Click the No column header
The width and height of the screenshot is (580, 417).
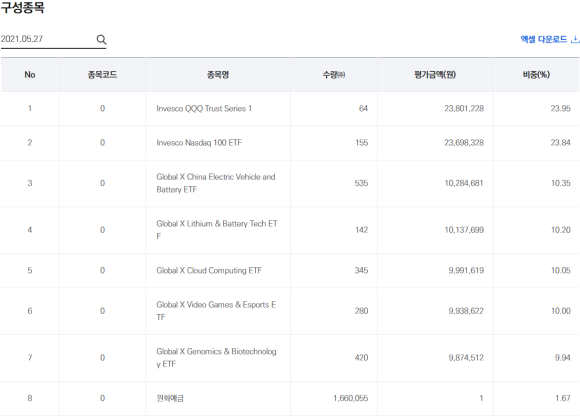pos(30,75)
